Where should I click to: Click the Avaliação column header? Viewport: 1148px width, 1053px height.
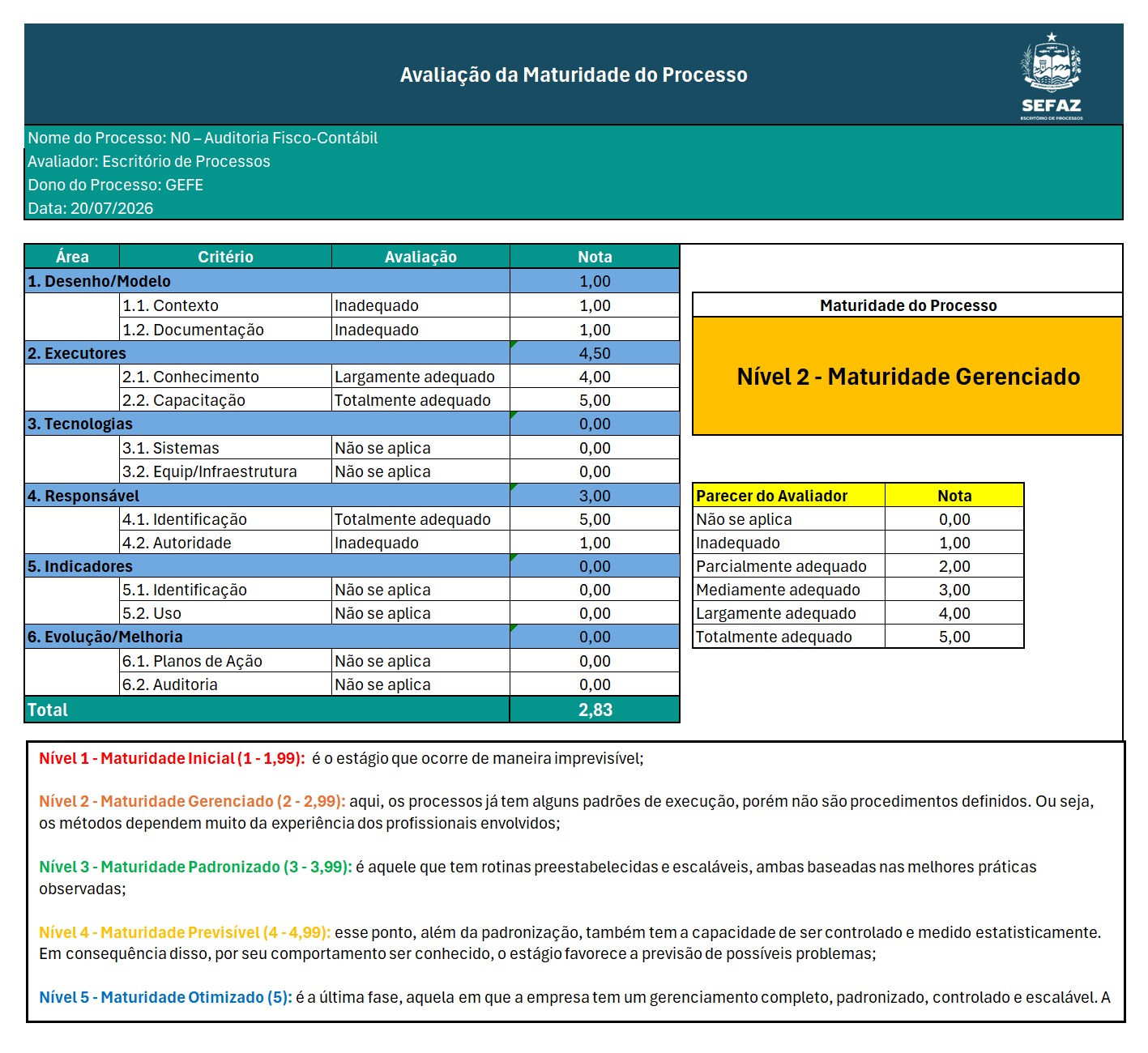[x=420, y=257]
